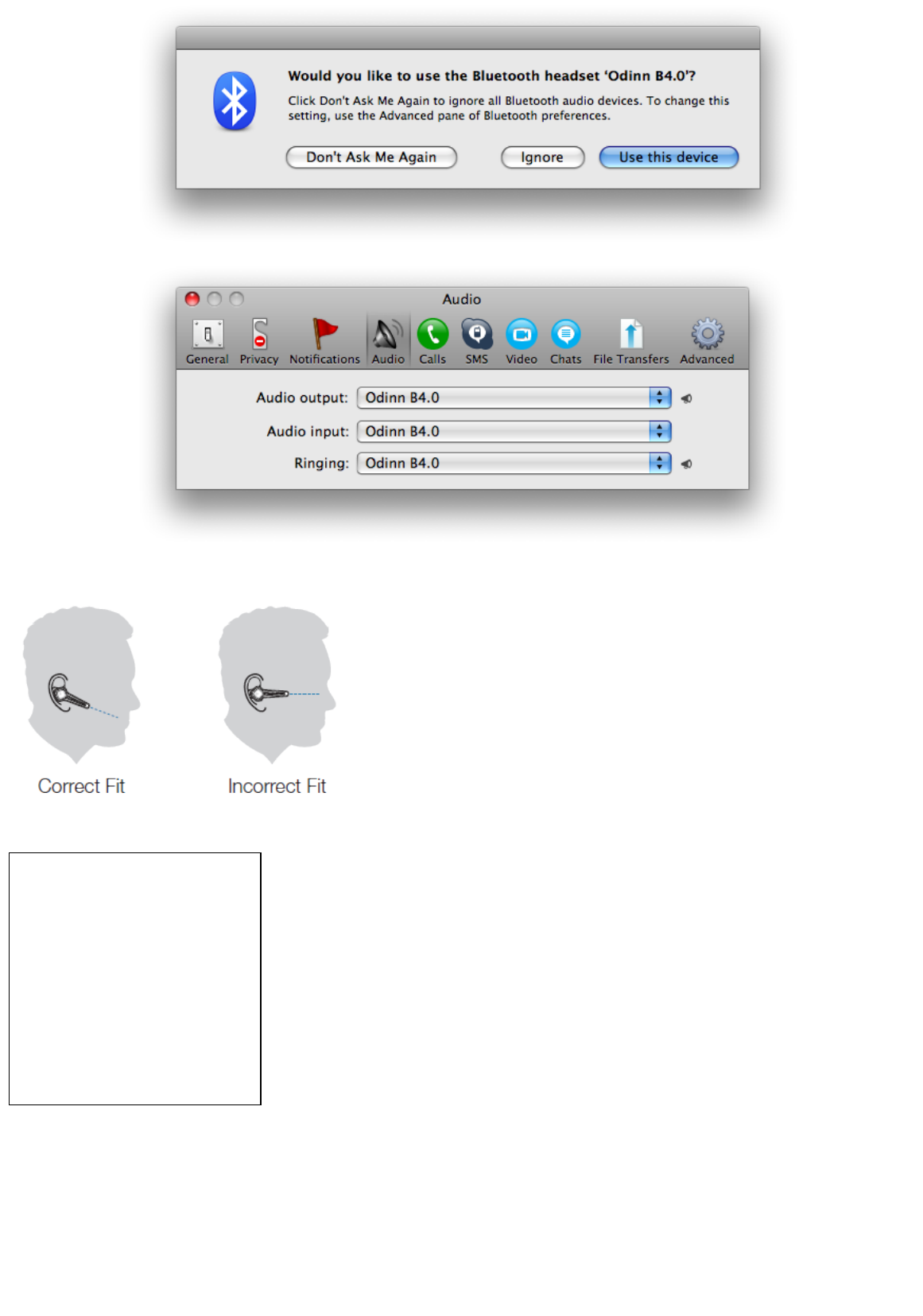Click the 'Audio output:' label
Image resolution: width=923 pixels, height=1316 pixels.
302,398
